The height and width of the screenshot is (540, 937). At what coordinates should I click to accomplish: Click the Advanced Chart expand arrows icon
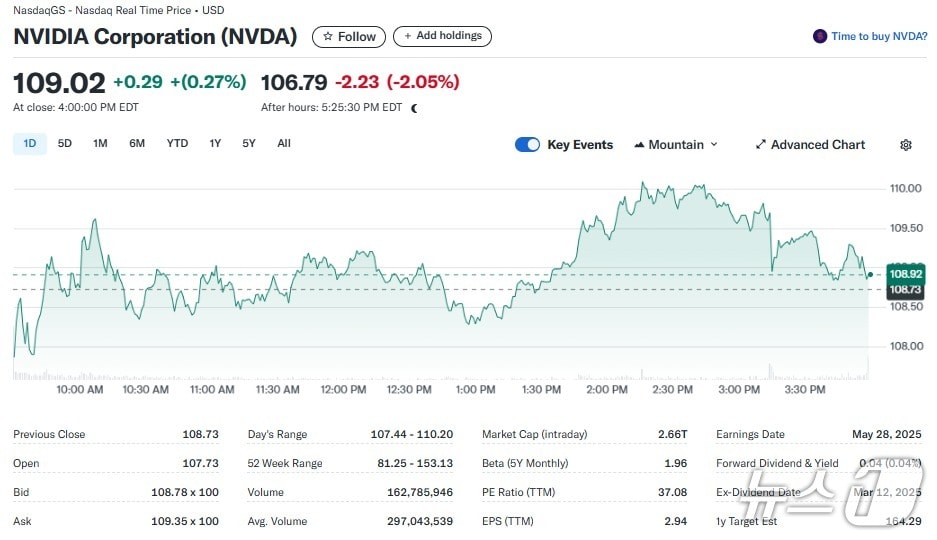(760, 145)
